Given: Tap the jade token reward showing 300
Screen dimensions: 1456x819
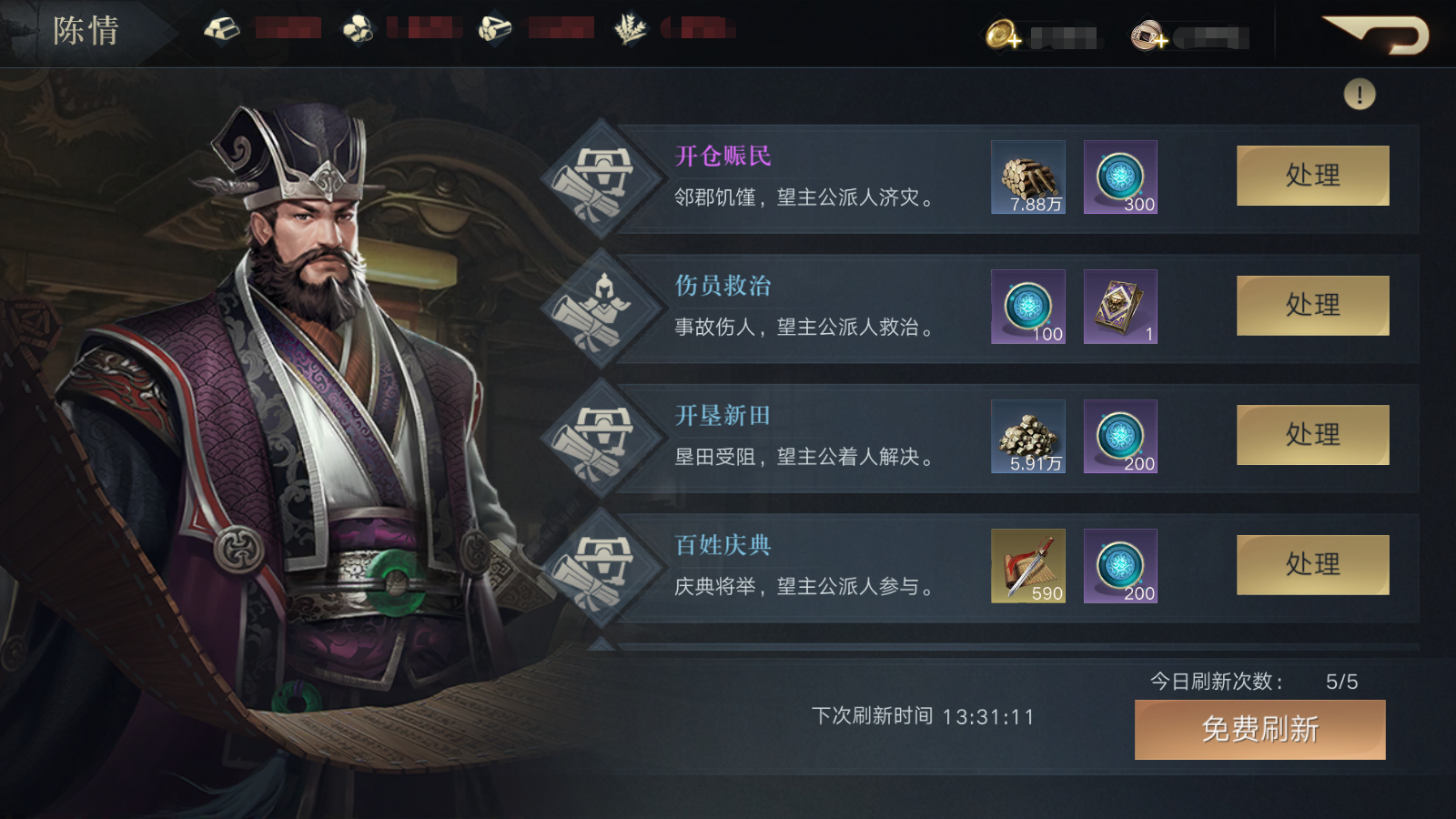Looking at the screenshot, I should tap(1120, 177).
